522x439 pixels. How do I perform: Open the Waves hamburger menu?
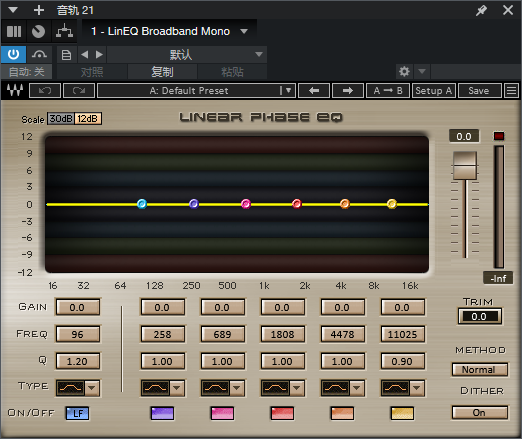coord(511,91)
